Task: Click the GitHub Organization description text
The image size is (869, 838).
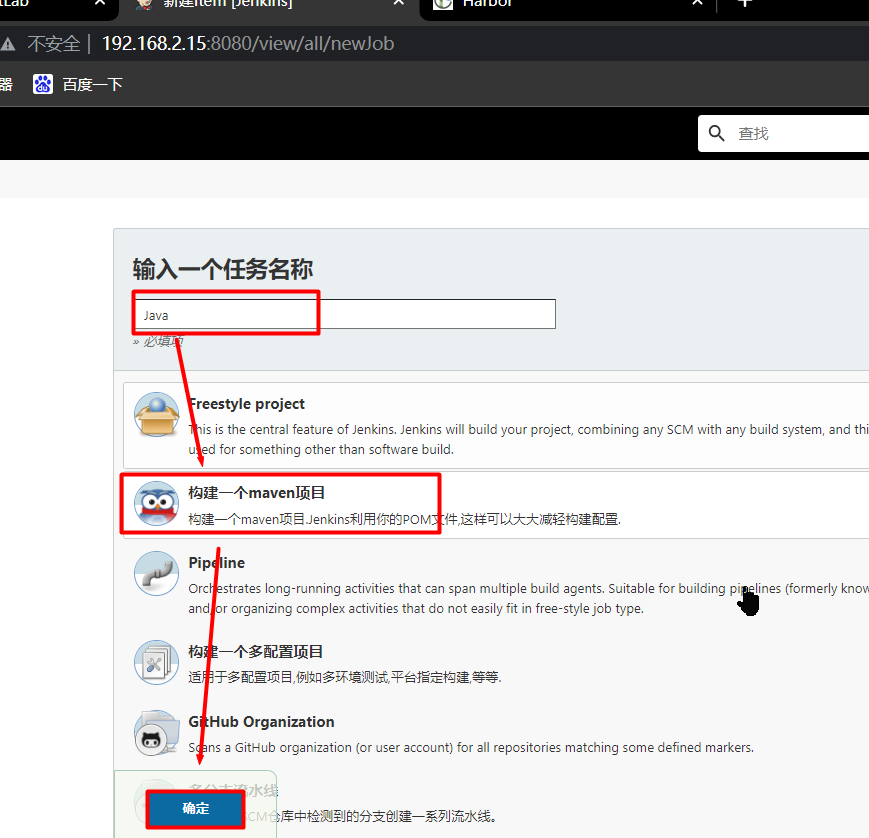Action: [x=471, y=748]
